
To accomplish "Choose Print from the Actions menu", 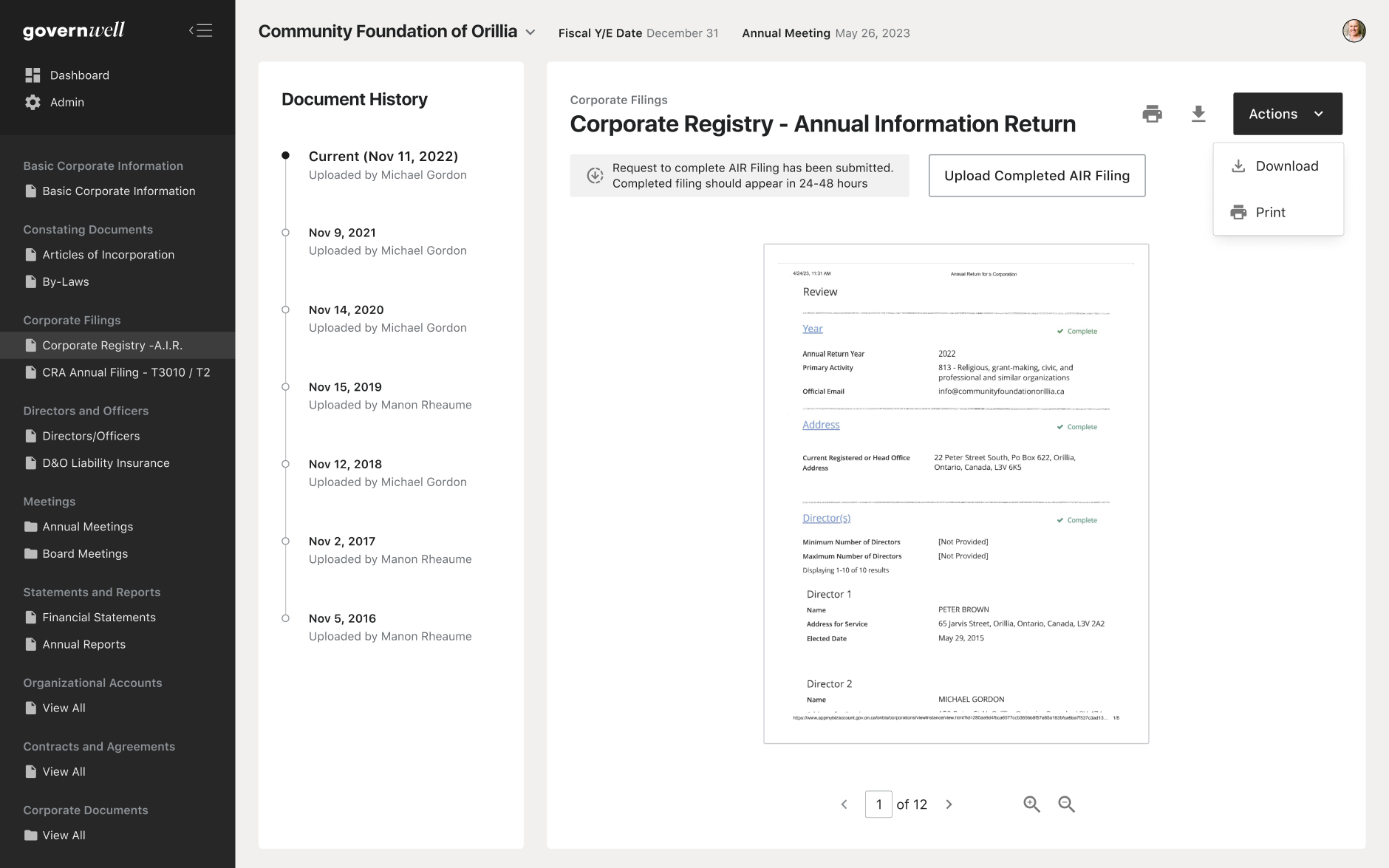I will pos(1270,213).
